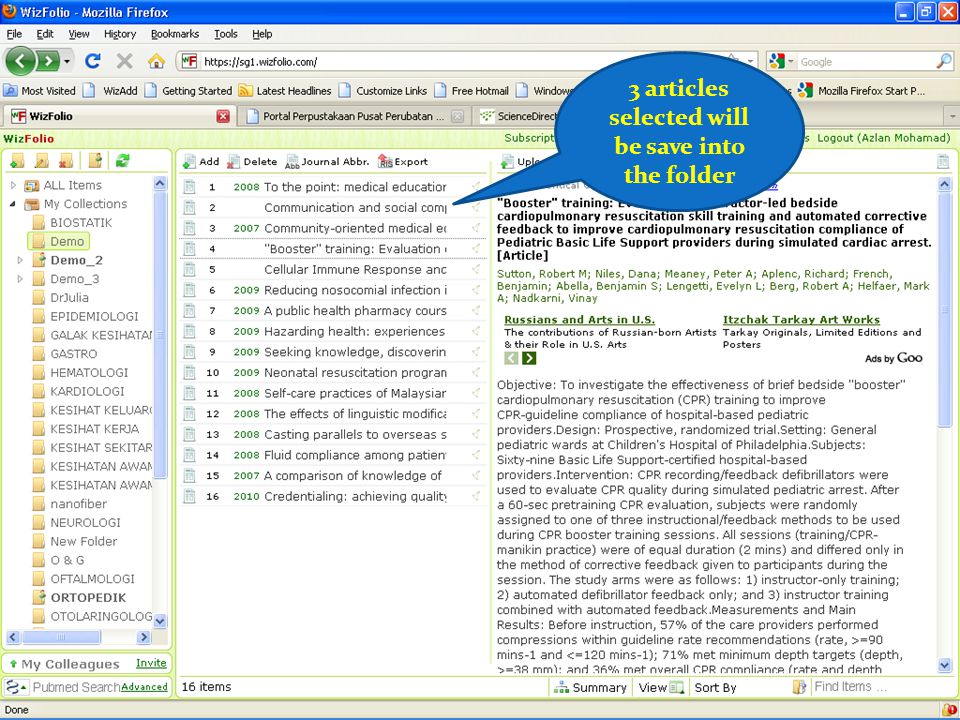The image size is (960, 720).
Task: Click the Journal Abbr. toolbar button
Action: point(328,162)
